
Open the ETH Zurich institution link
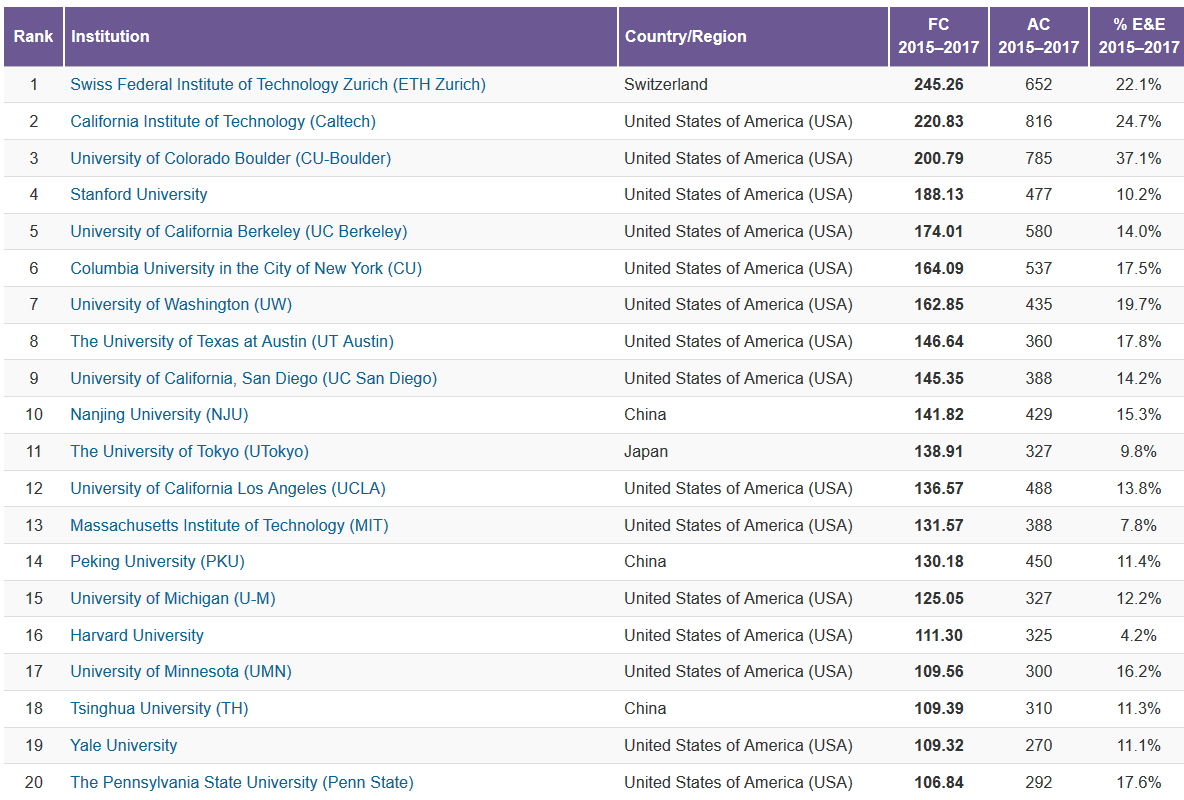pos(278,85)
